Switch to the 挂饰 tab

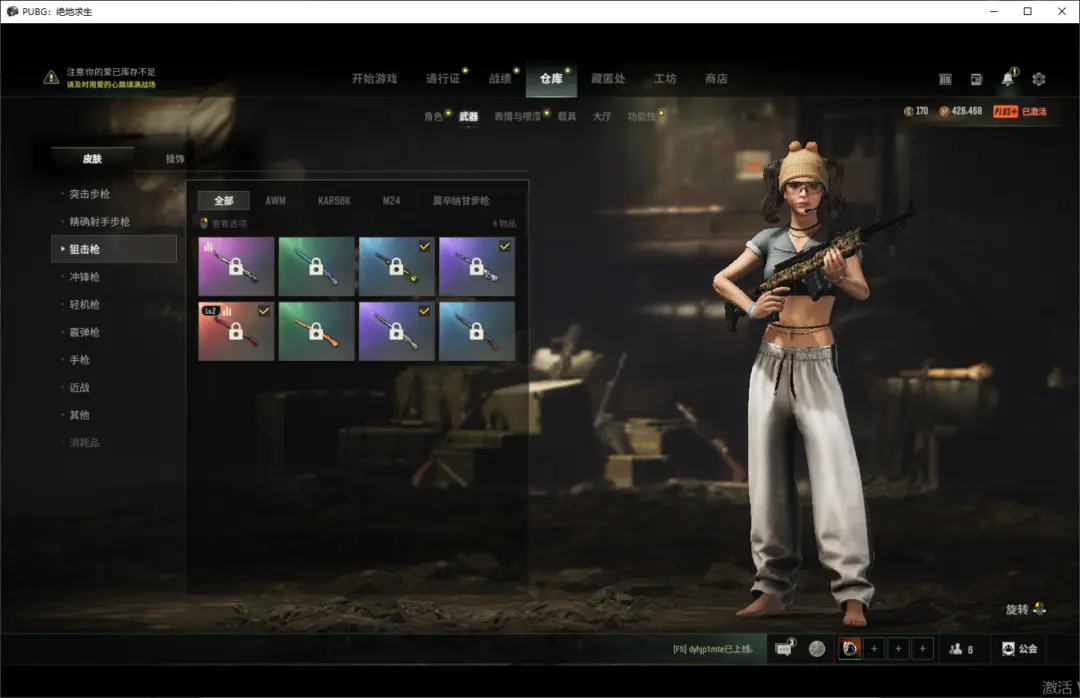[175, 158]
